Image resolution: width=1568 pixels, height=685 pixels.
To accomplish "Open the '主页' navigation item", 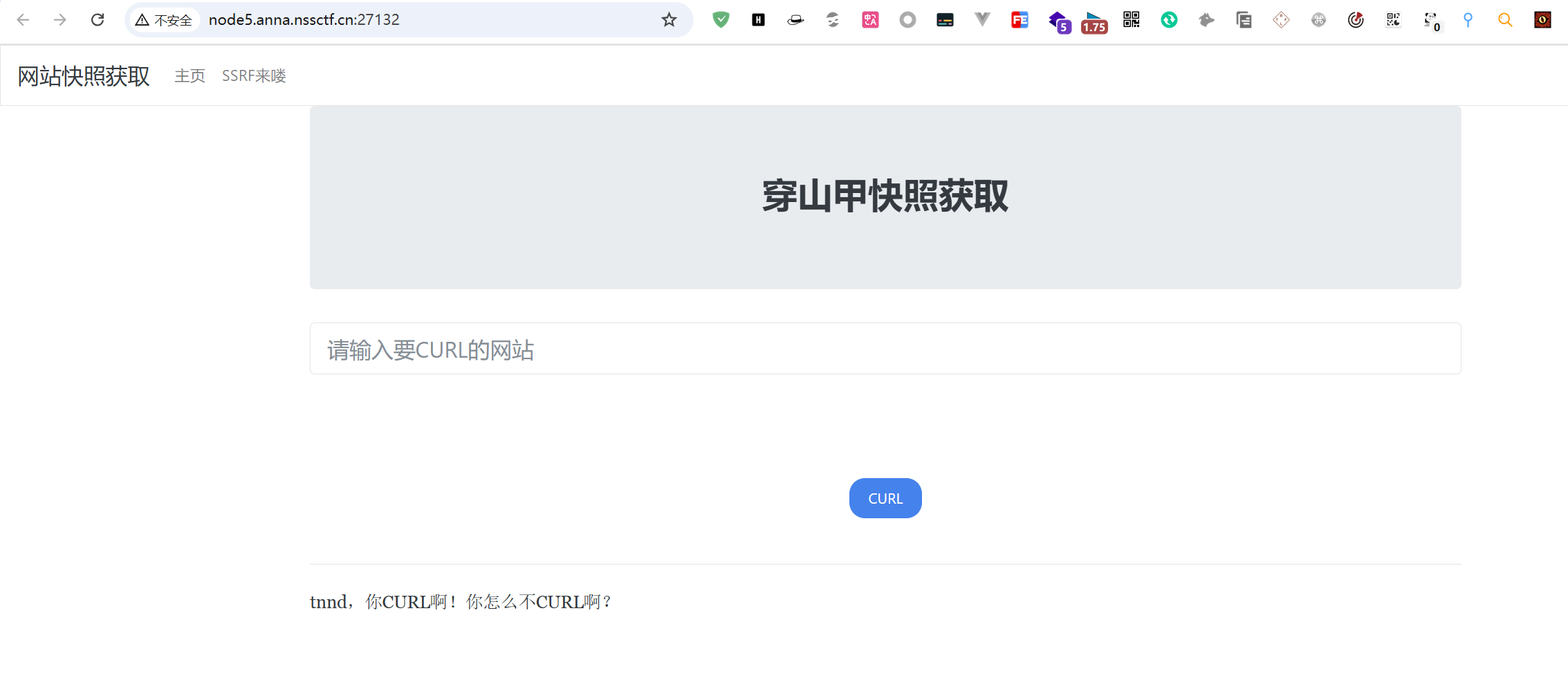I will [x=190, y=76].
